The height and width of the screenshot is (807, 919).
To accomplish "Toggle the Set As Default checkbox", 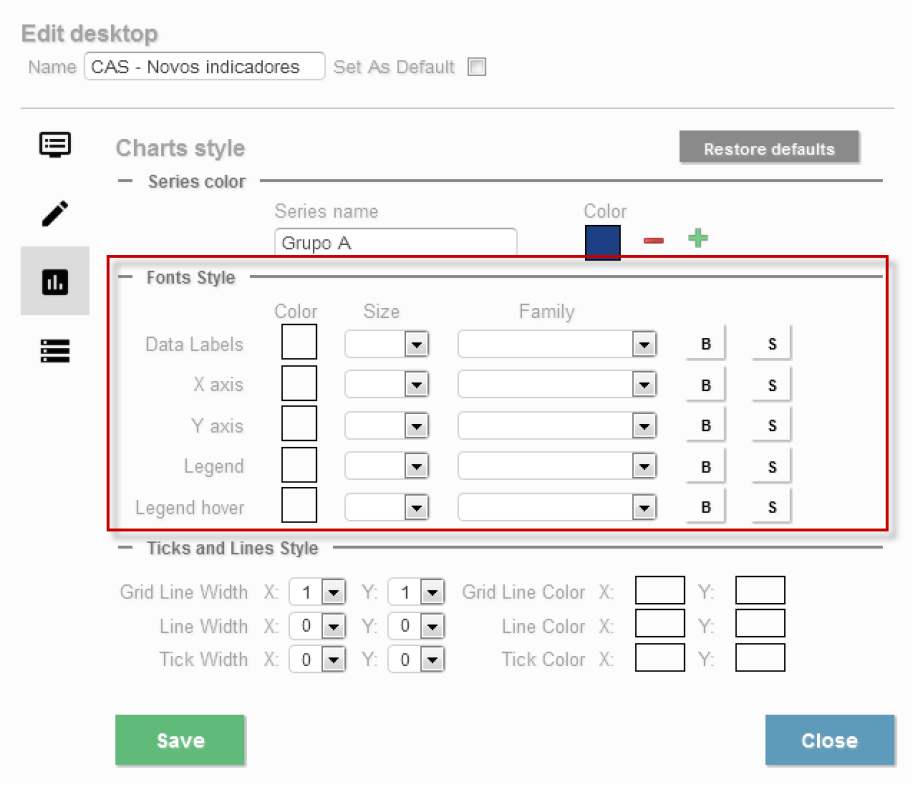I will click(x=477, y=68).
